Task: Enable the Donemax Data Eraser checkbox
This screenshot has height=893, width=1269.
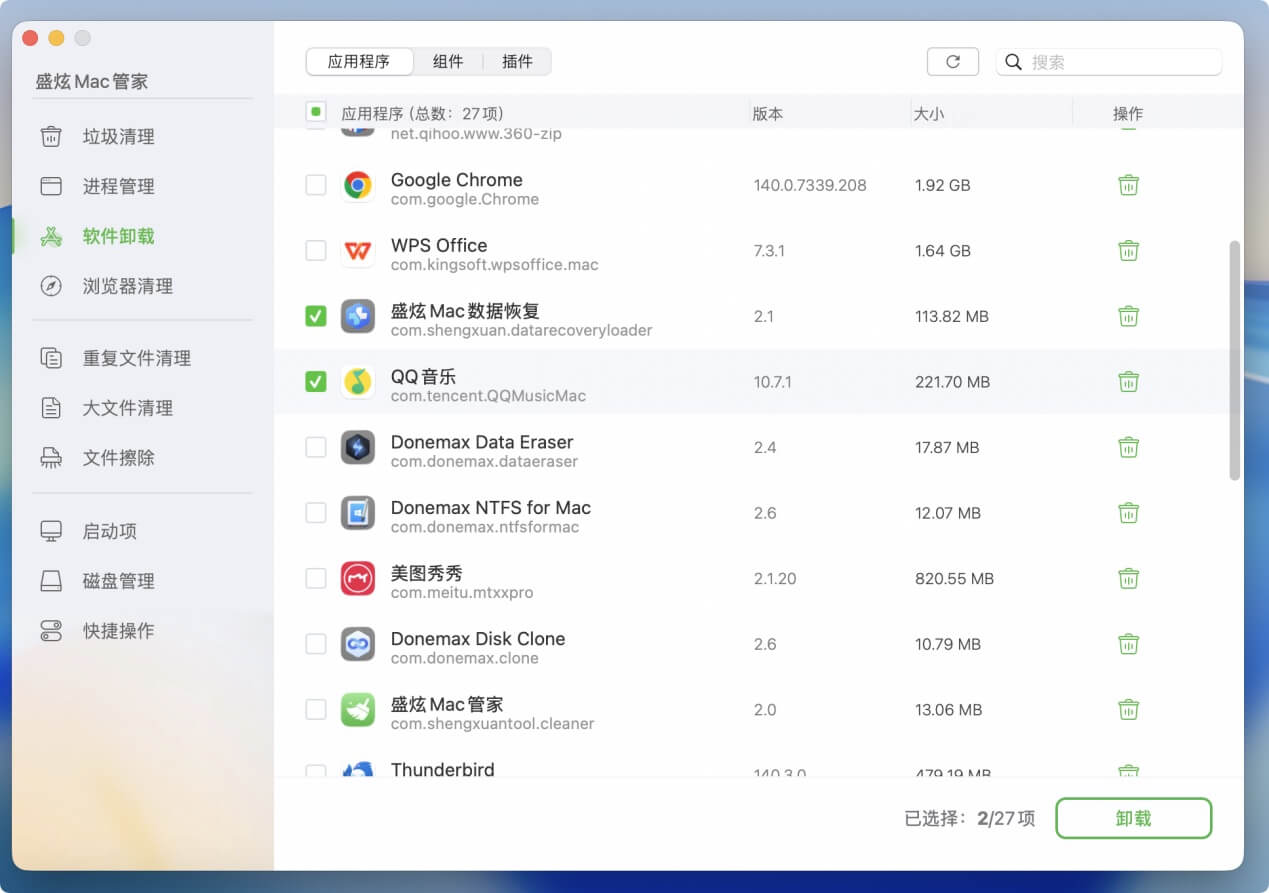Action: pyautogui.click(x=316, y=447)
